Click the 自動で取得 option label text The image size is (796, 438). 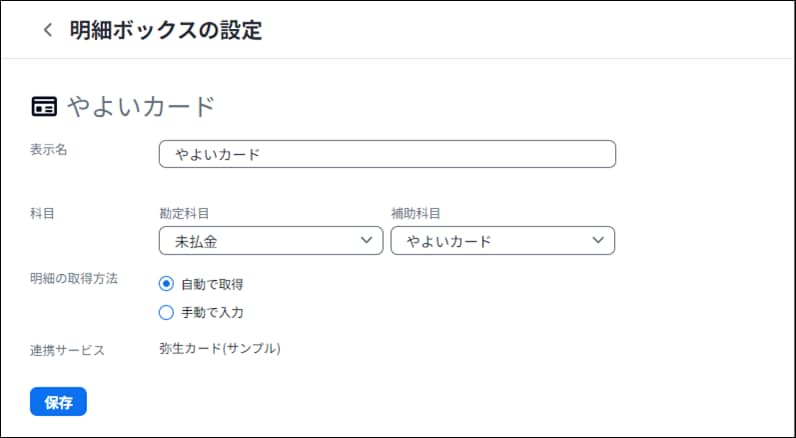click(x=212, y=284)
